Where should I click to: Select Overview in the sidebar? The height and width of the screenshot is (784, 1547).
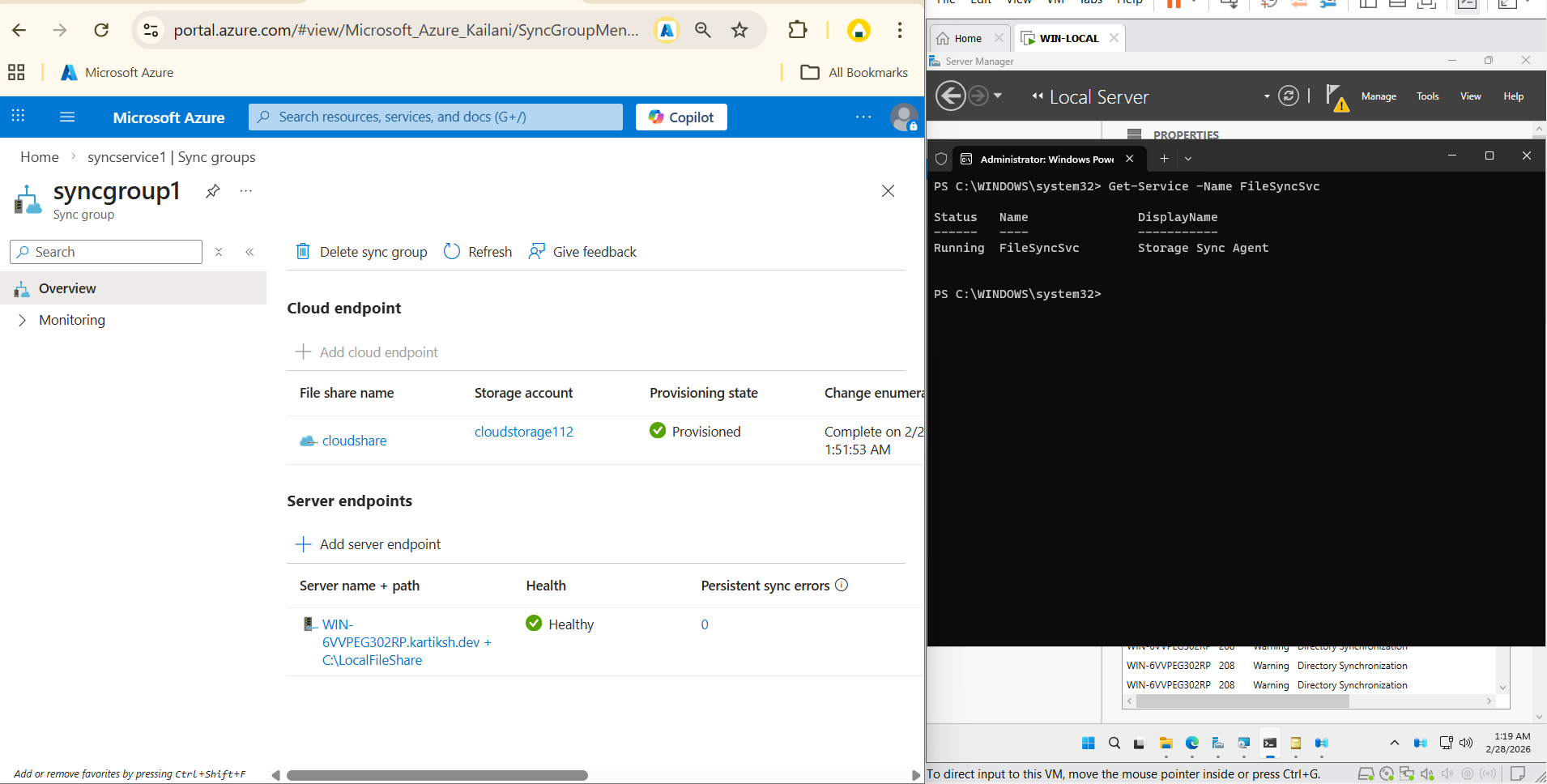click(x=133, y=288)
